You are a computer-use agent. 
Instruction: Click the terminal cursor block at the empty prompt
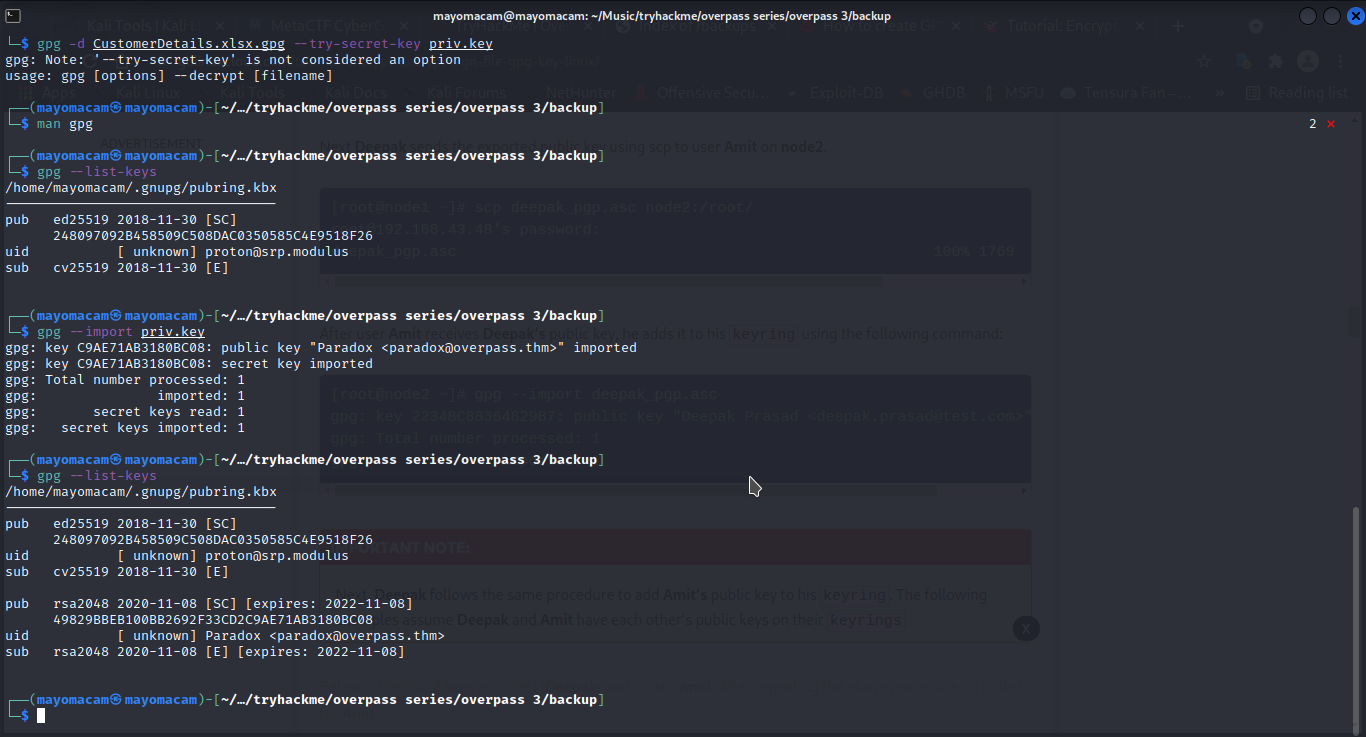pos(41,716)
